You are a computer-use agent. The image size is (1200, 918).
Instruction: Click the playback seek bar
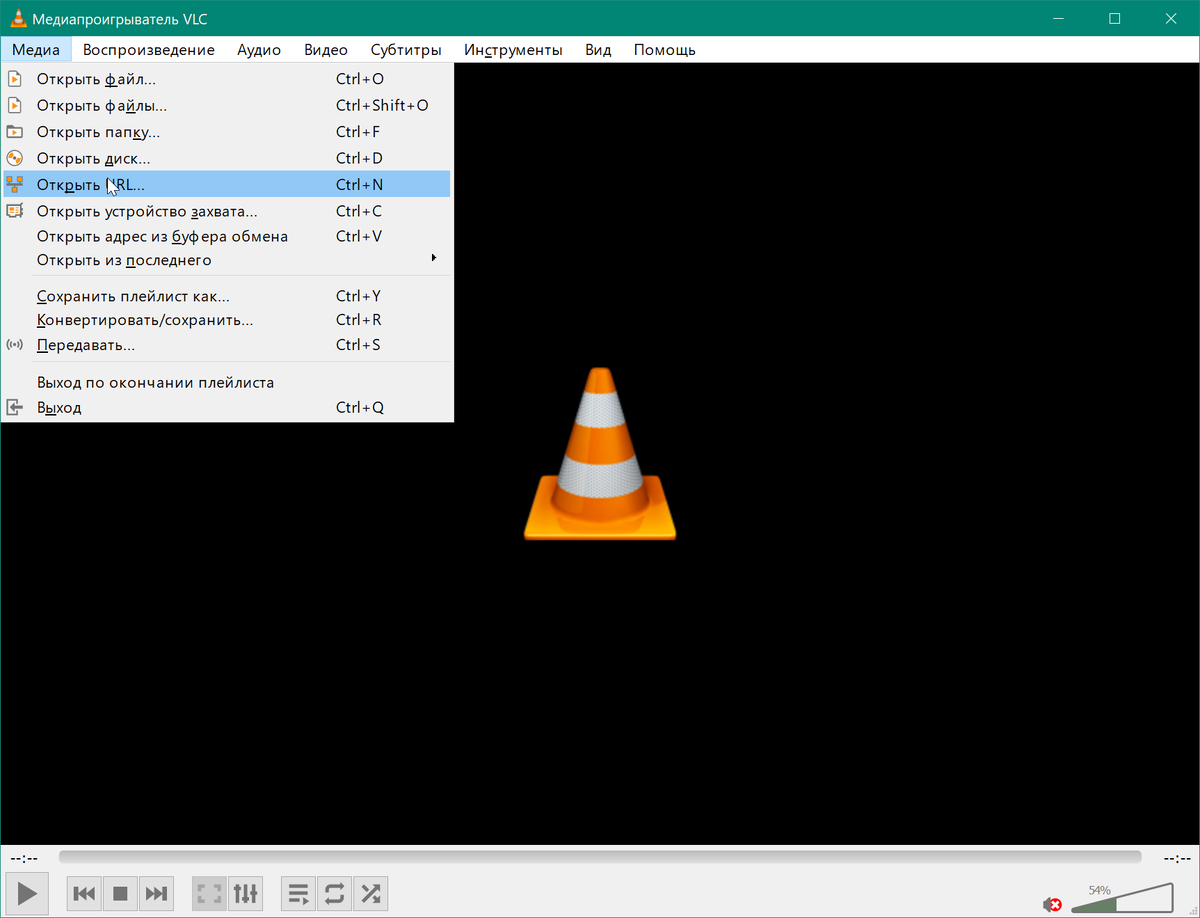coord(600,857)
